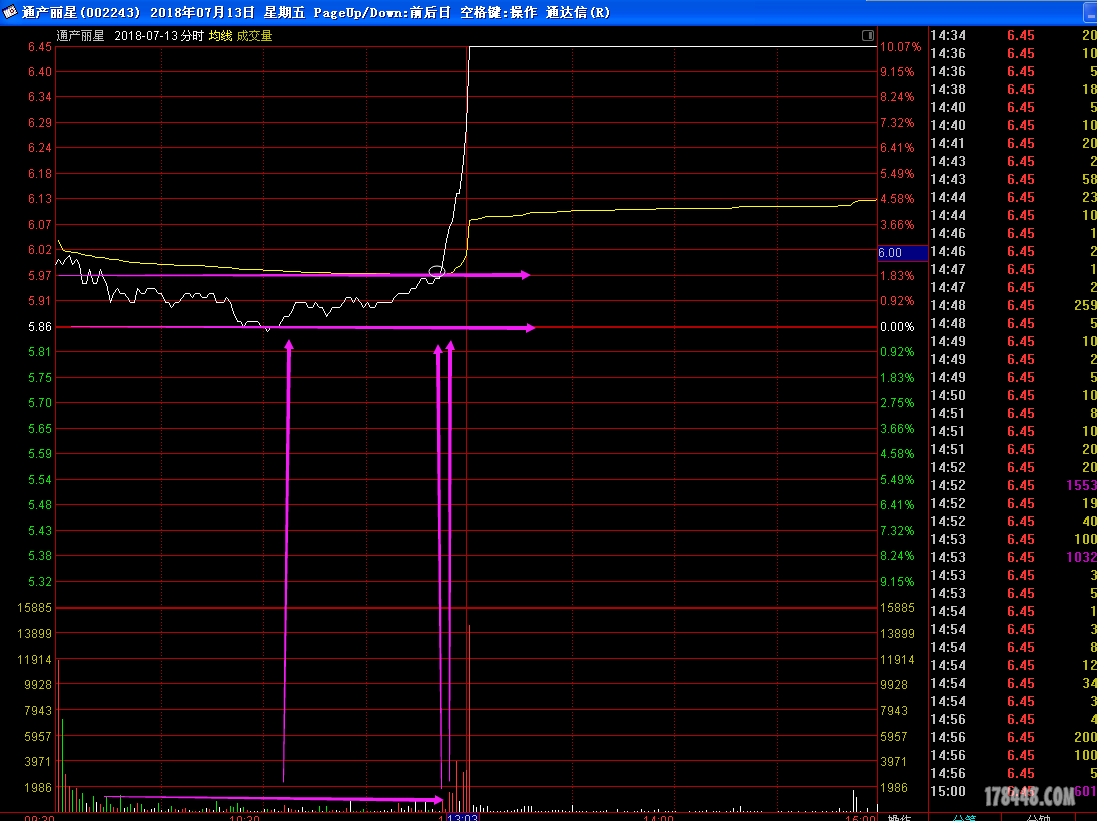Click the 14:50 tick record row
Image resolution: width=1097 pixels, height=821 pixels.
pyautogui.click(x=1013, y=395)
